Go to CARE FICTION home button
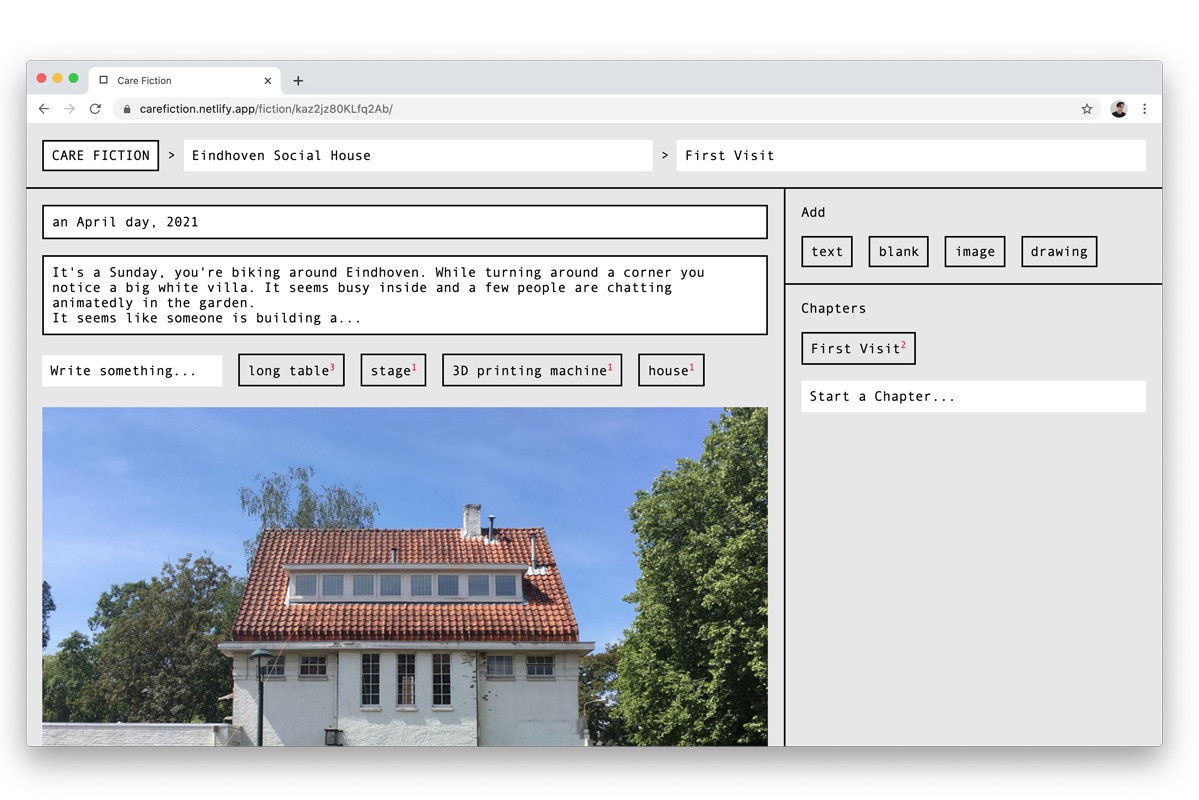 pos(100,155)
